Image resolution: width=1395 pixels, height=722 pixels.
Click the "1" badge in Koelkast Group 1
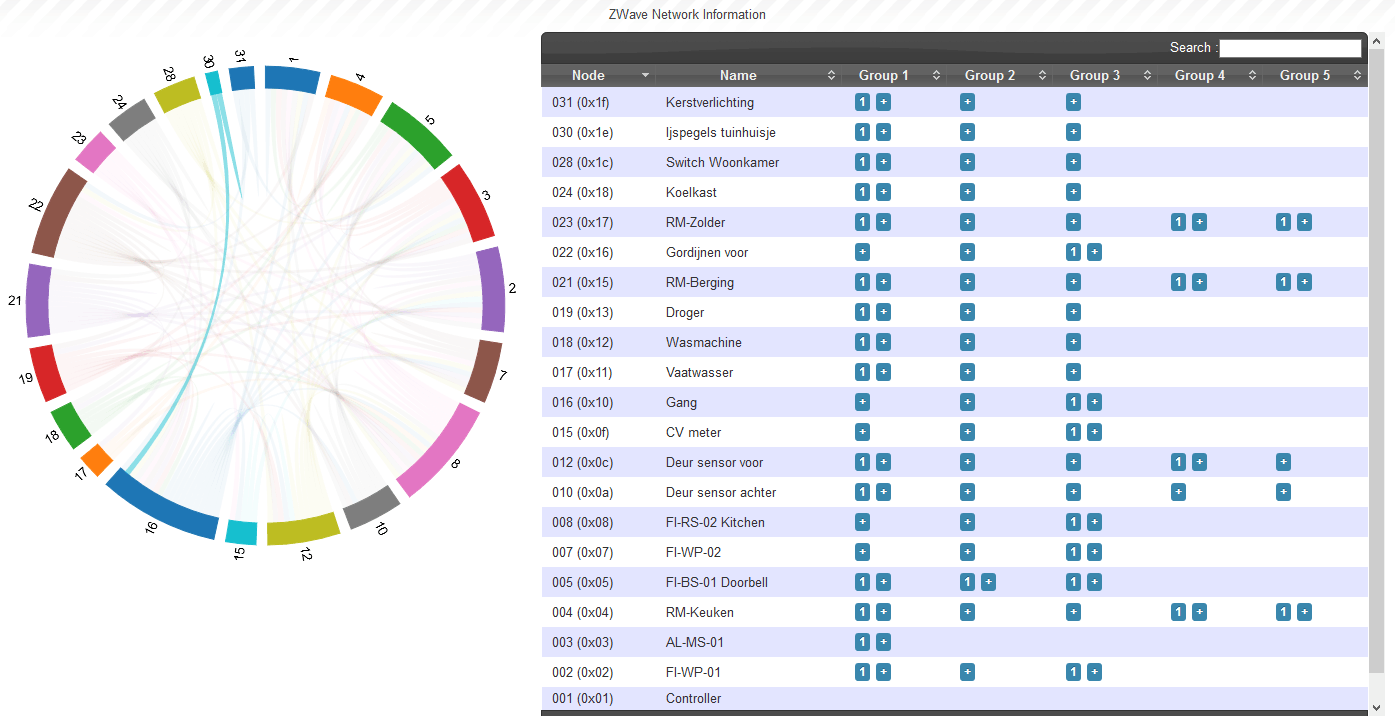pyautogui.click(x=862, y=192)
